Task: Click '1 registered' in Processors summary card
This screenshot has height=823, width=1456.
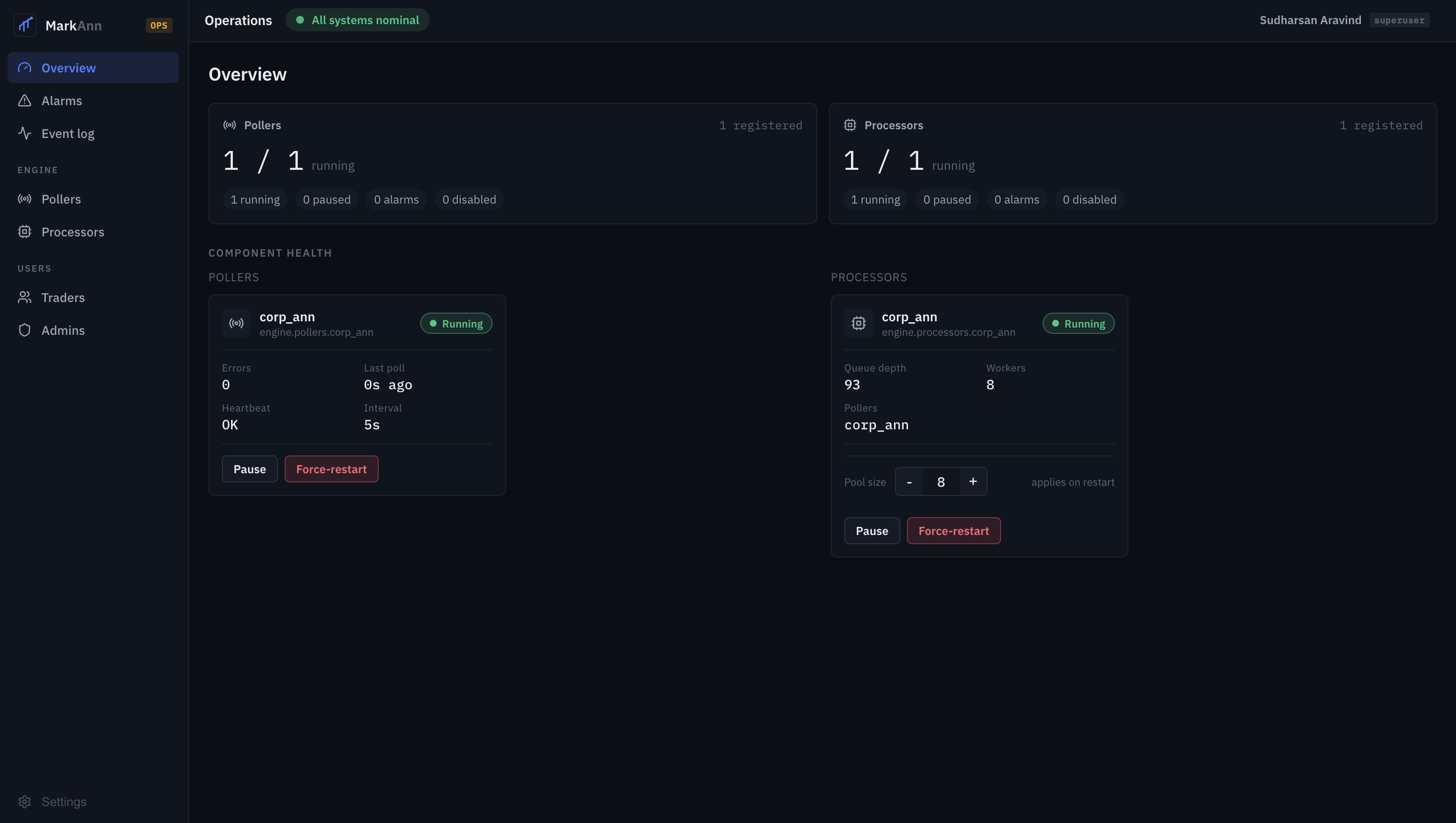Action: [x=1381, y=125]
